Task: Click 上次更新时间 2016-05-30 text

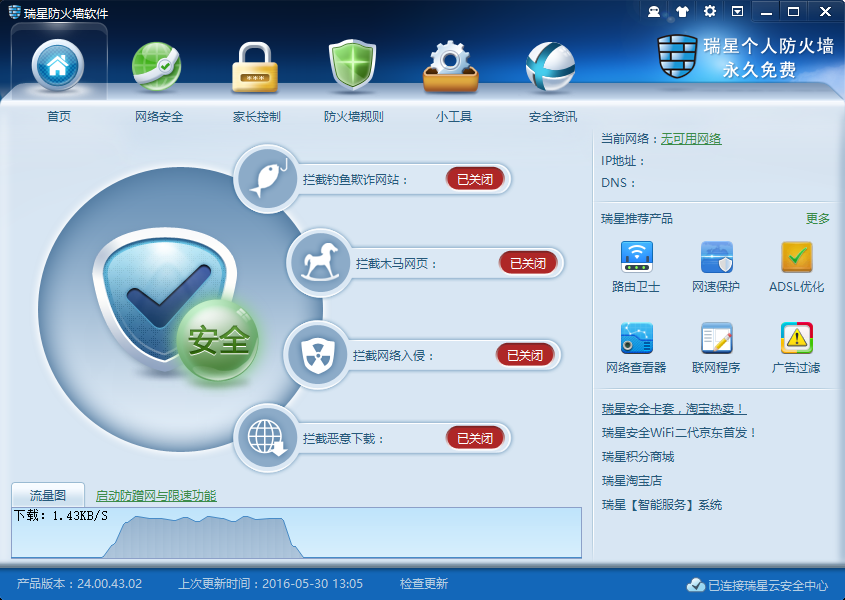Action: coord(271,584)
